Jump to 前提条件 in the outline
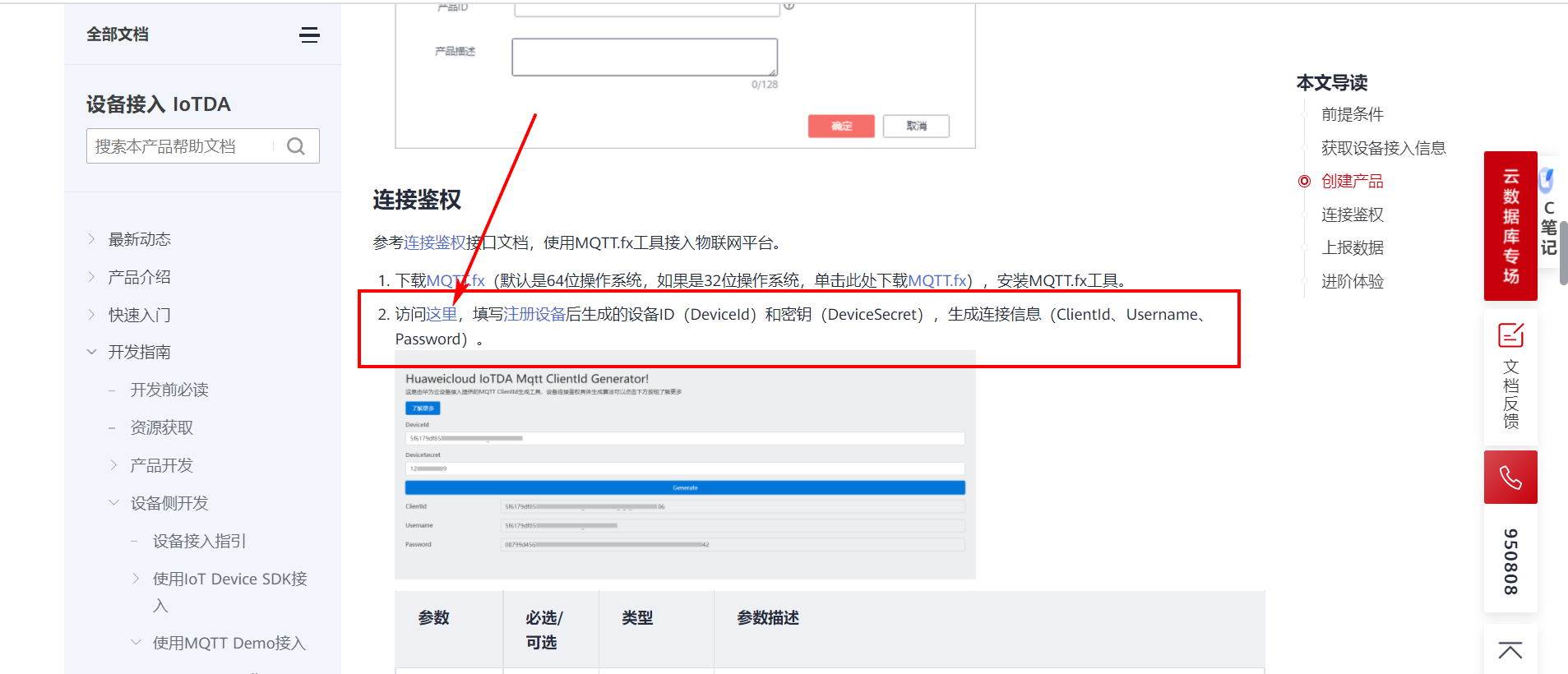This screenshot has width=1568, height=674. [x=1353, y=114]
